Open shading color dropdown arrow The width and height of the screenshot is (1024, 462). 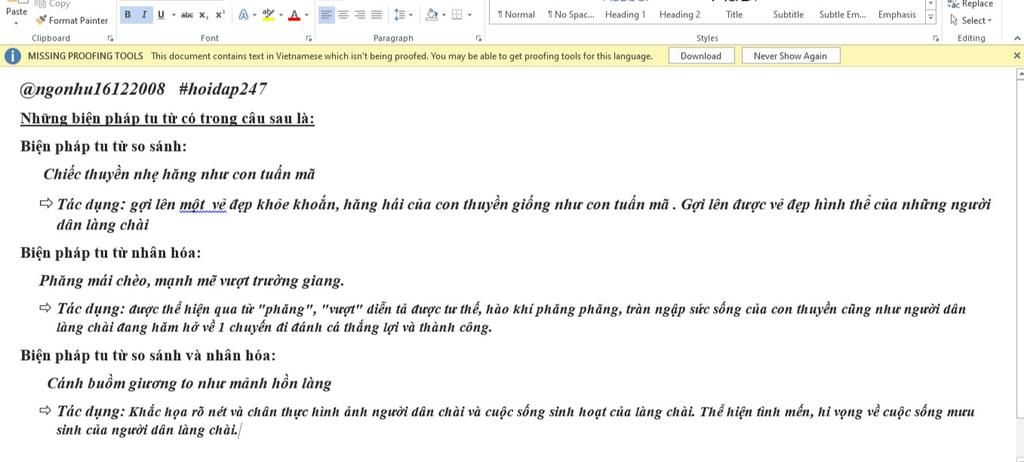[444, 14]
